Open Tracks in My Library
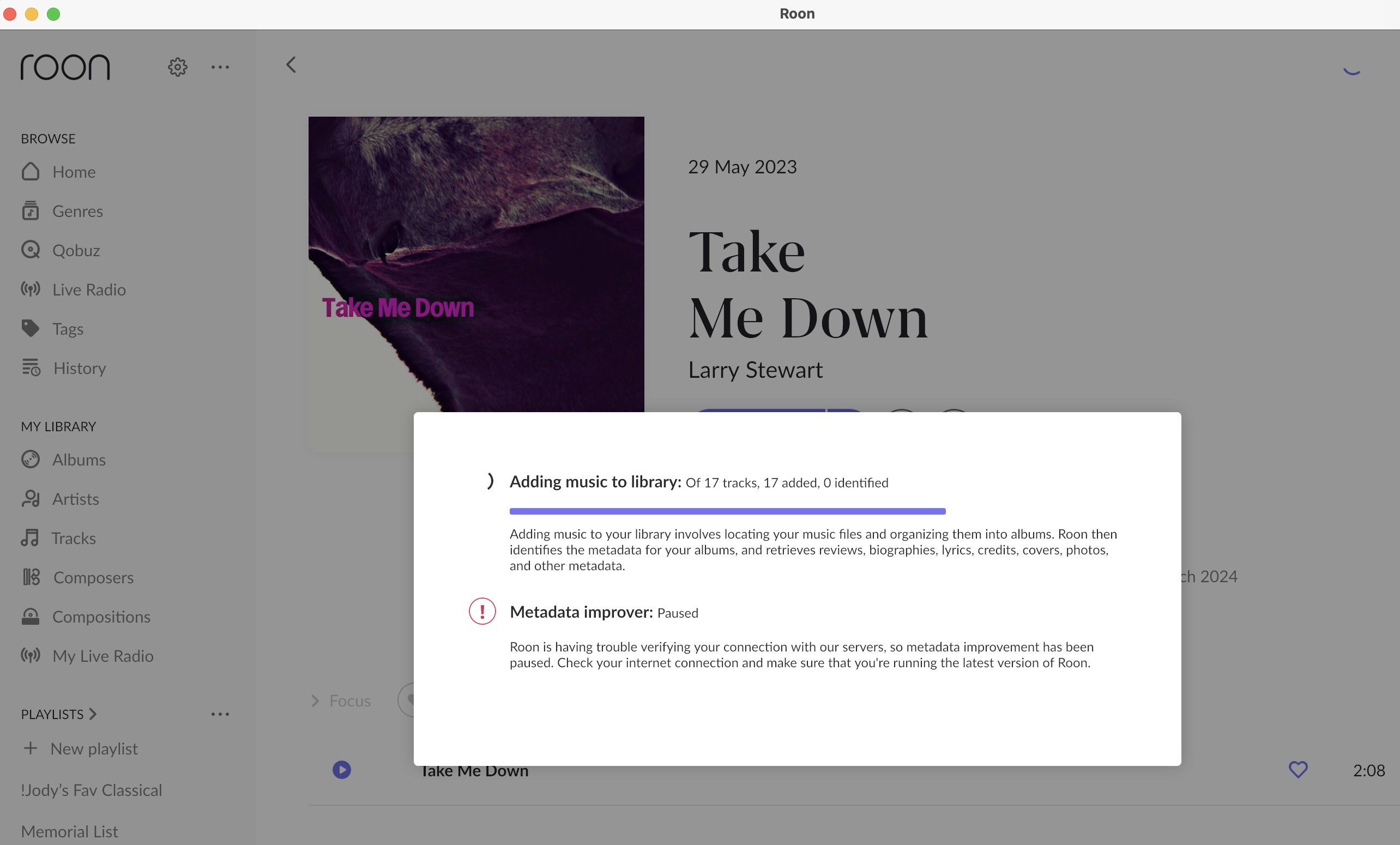1400x845 pixels. coord(73,538)
